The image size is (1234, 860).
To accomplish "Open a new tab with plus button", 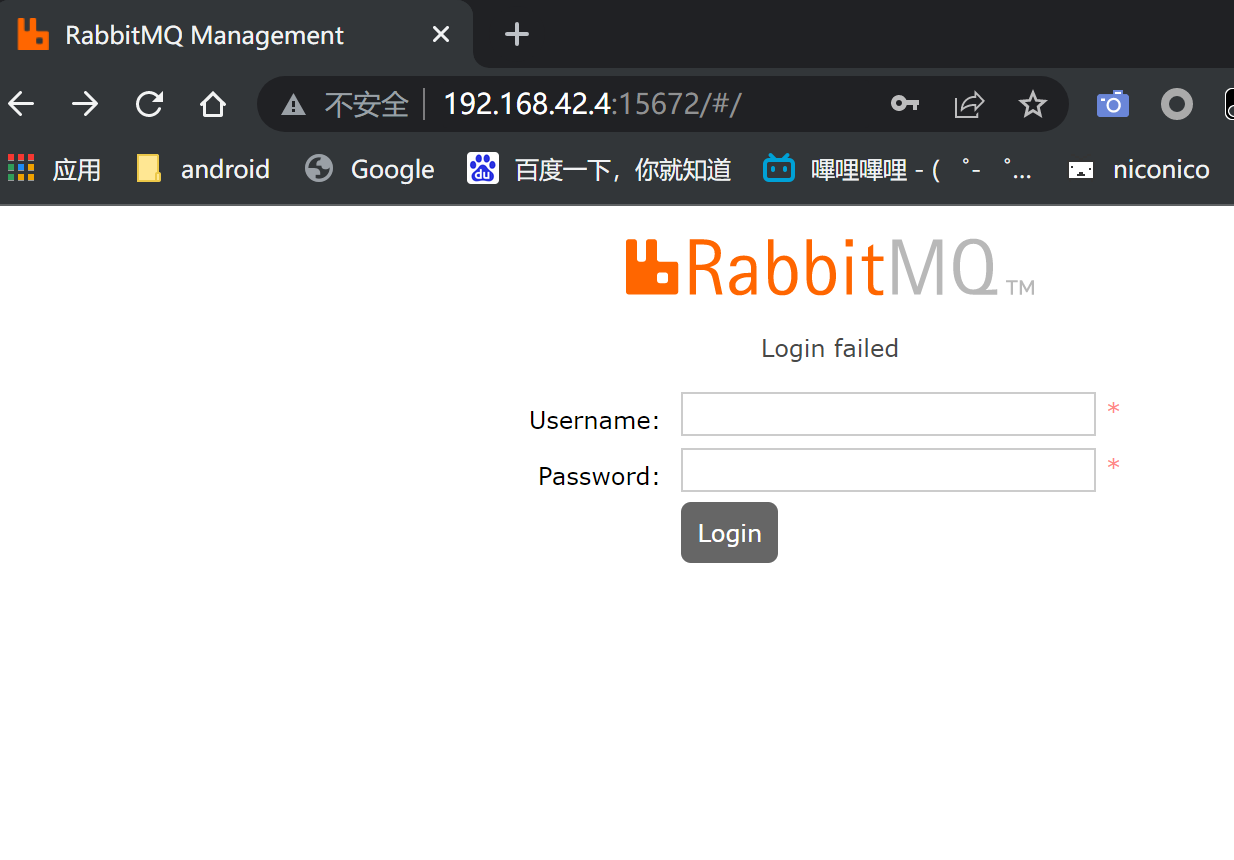I will coord(516,35).
